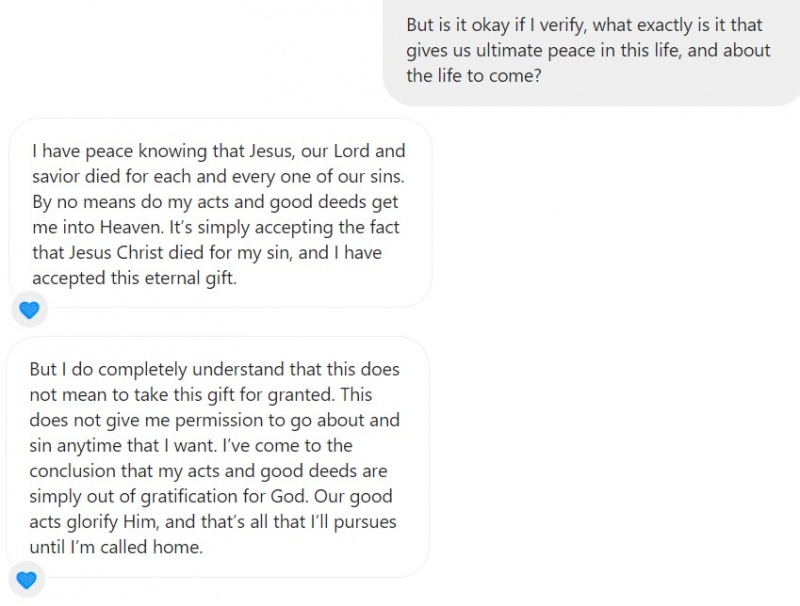Click the line 'does not give me permission'
Screen dimensions: 800x606
tap(215, 420)
